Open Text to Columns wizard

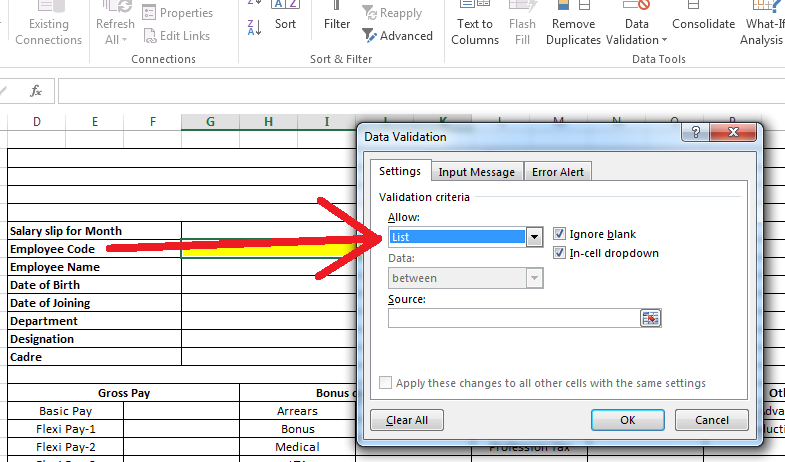[x=475, y=24]
